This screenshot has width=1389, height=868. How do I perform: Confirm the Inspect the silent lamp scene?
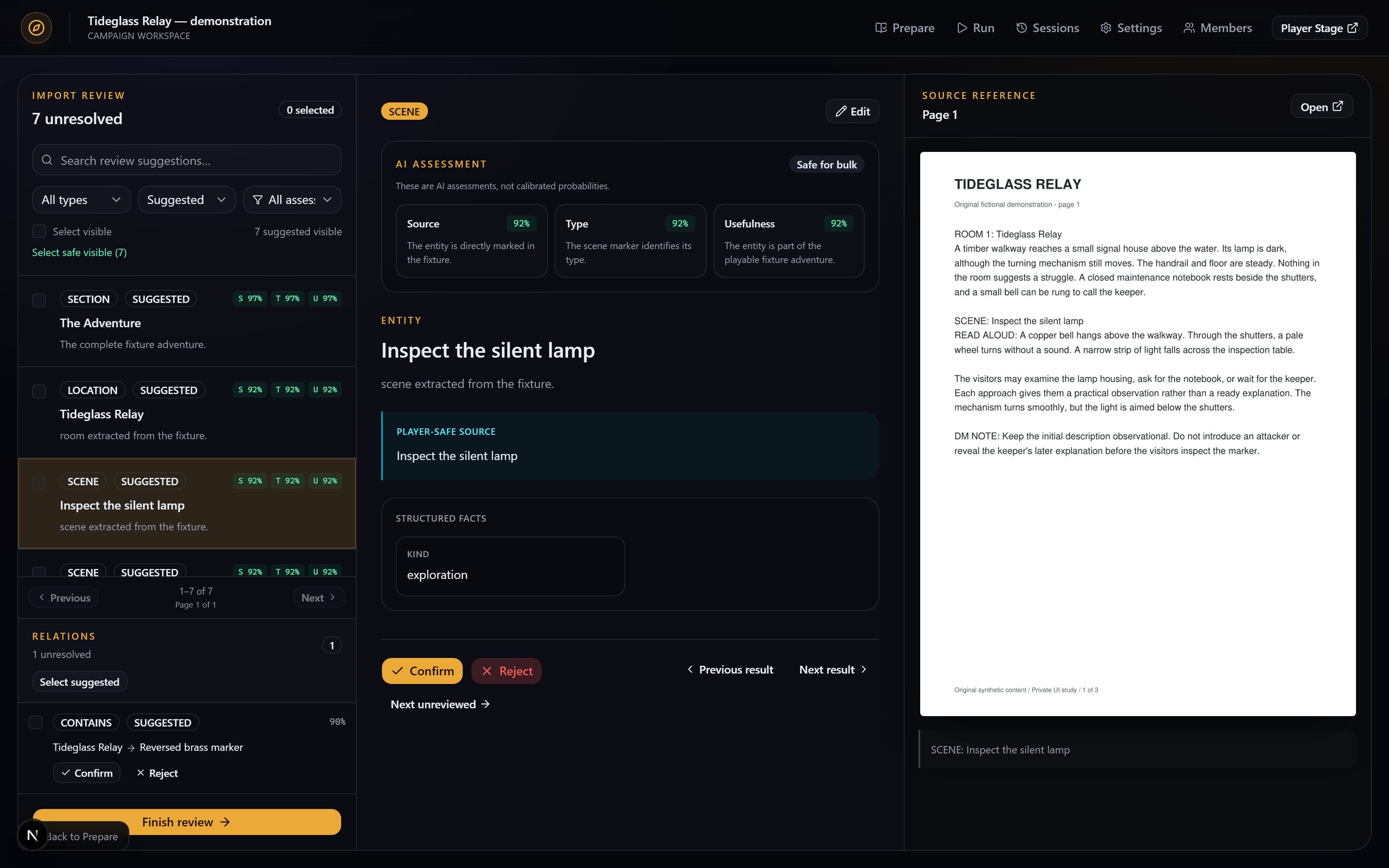click(x=422, y=671)
